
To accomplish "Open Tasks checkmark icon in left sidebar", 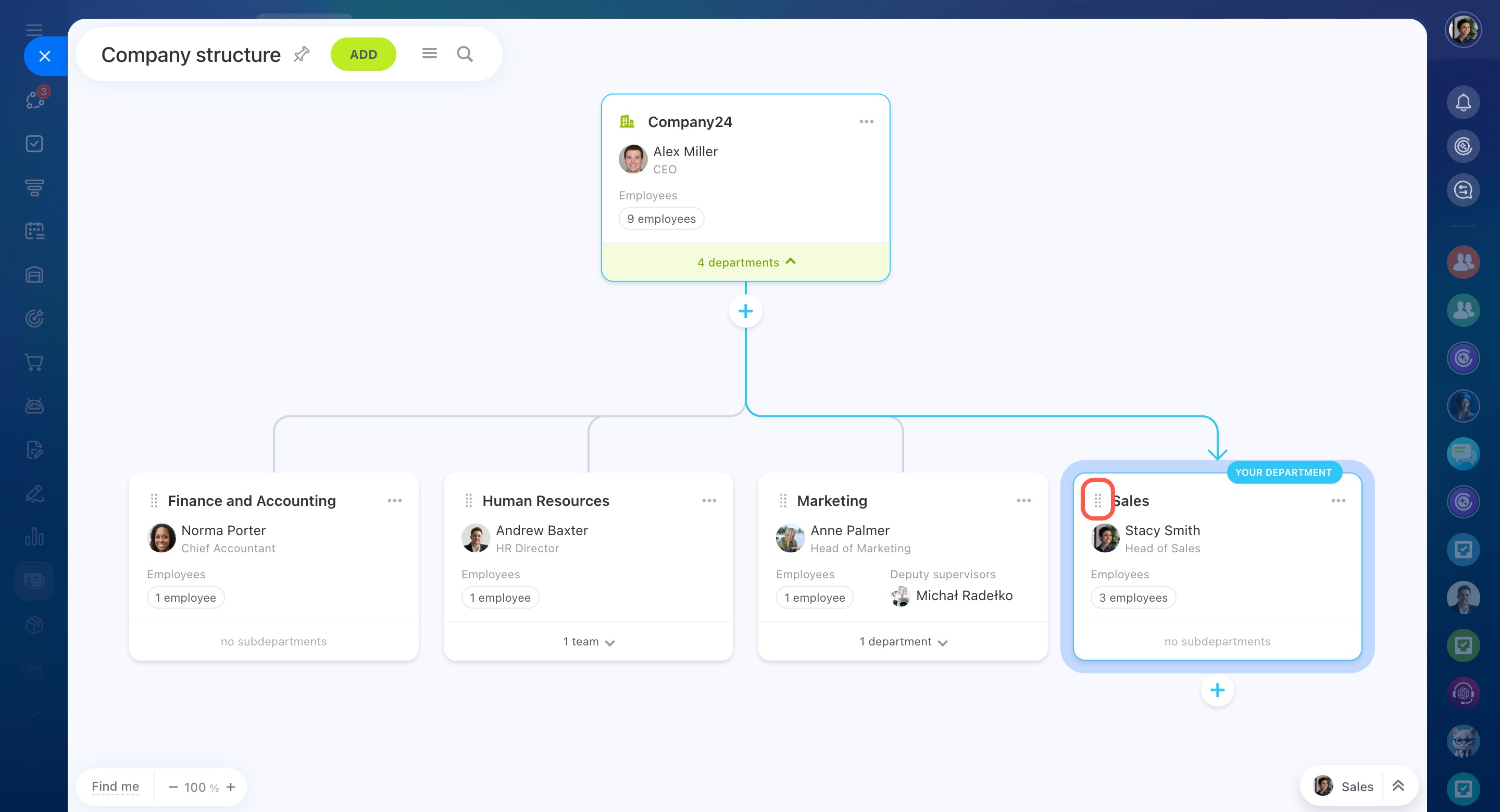I will [x=34, y=143].
